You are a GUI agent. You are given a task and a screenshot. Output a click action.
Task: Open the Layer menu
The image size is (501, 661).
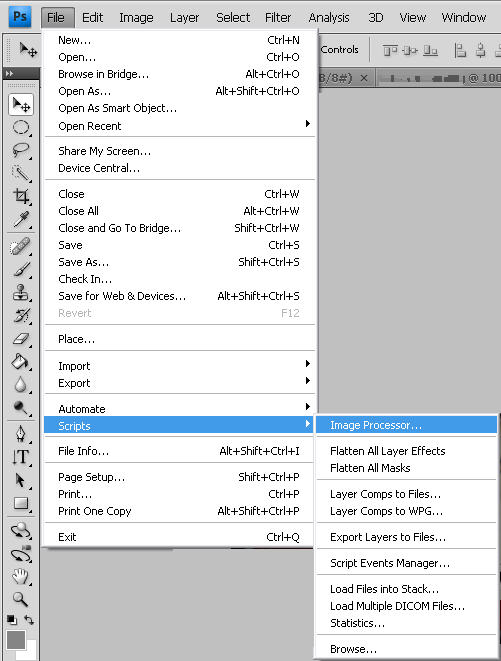[x=184, y=18]
